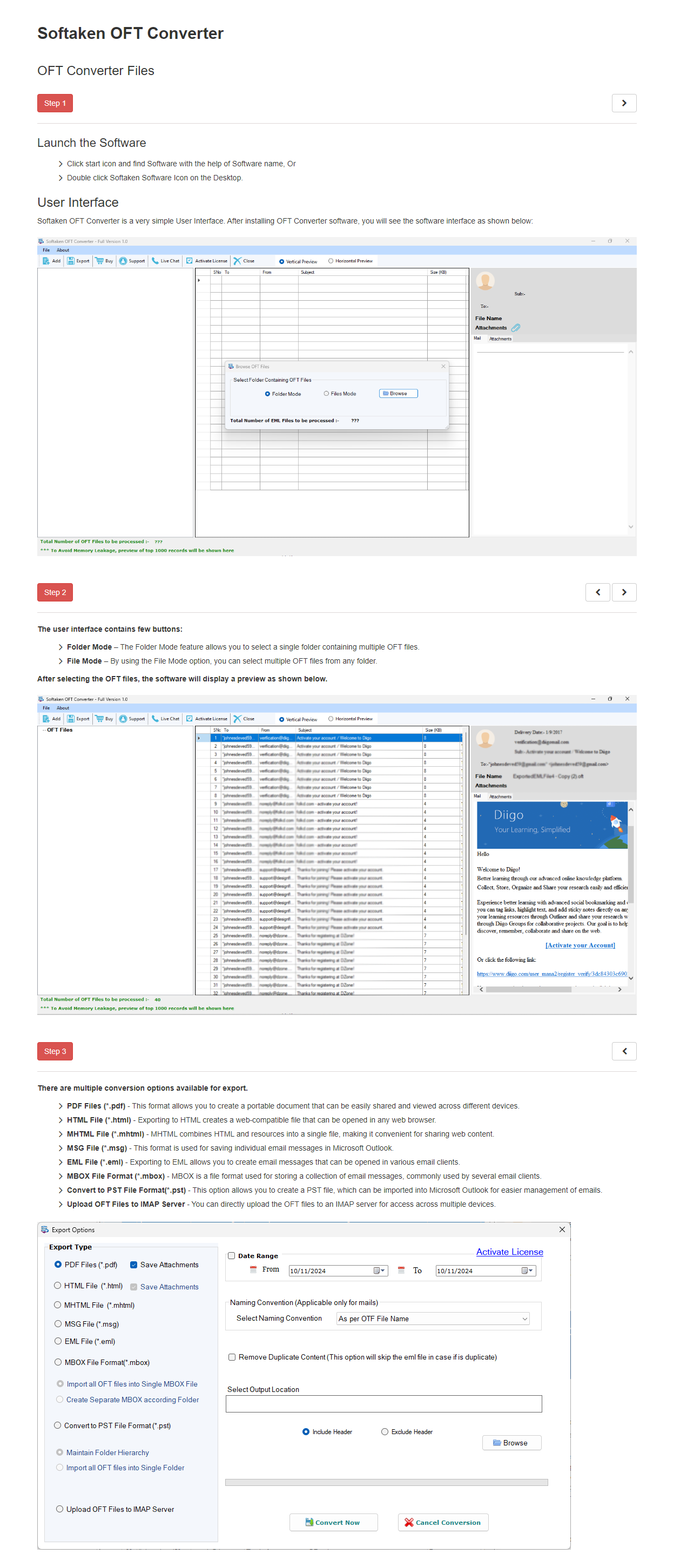Viewport: 687px width, 1568px height.
Task: Click the Buy icon in the OFT preview screenshot
Action: pyautogui.click(x=99, y=718)
